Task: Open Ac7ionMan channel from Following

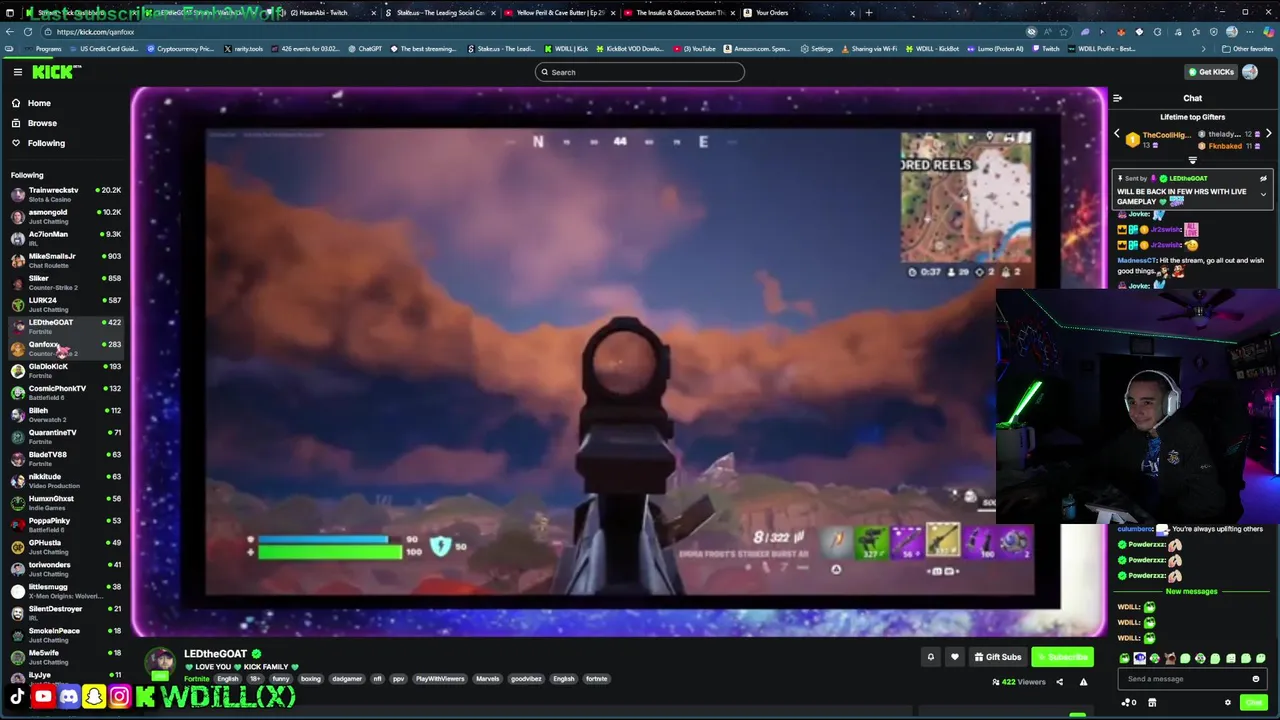Action: [65, 238]
